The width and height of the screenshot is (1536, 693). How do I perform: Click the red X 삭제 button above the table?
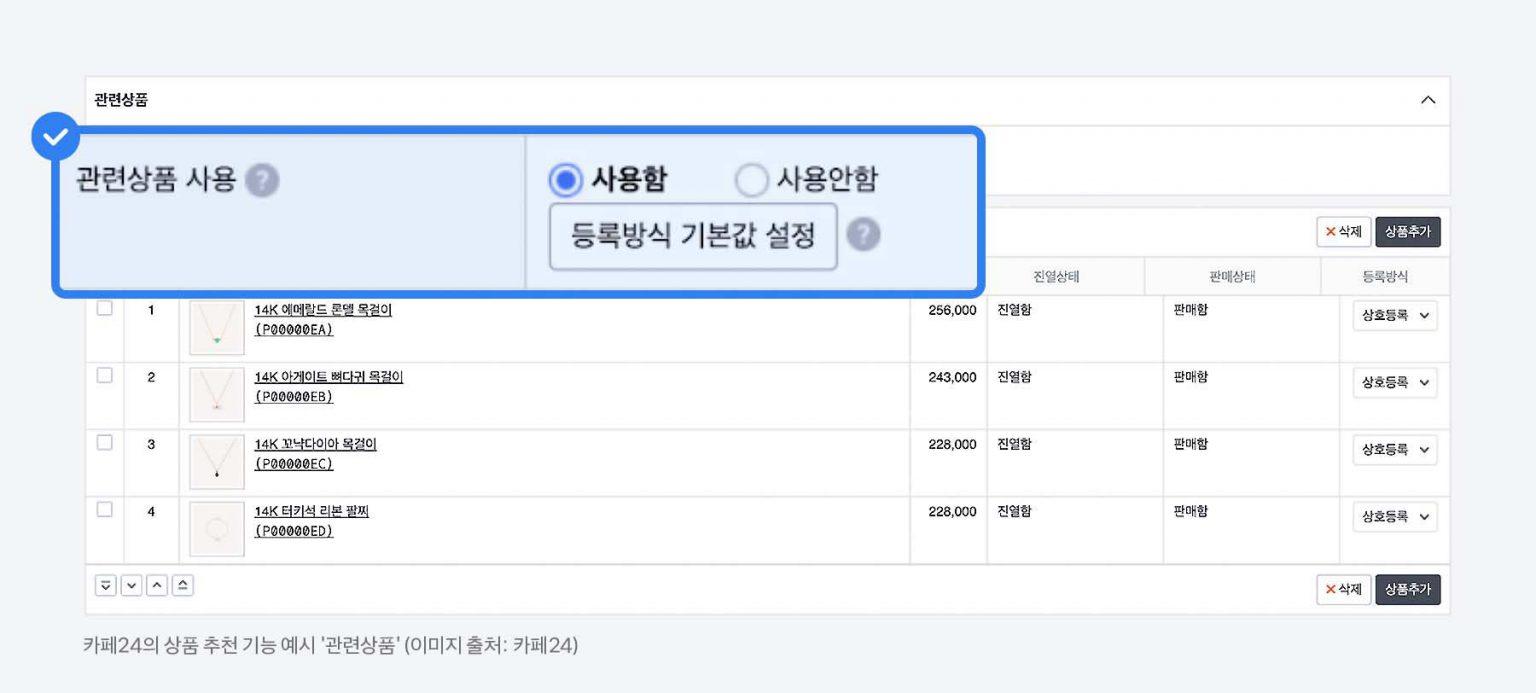(x=1343, y=232)
